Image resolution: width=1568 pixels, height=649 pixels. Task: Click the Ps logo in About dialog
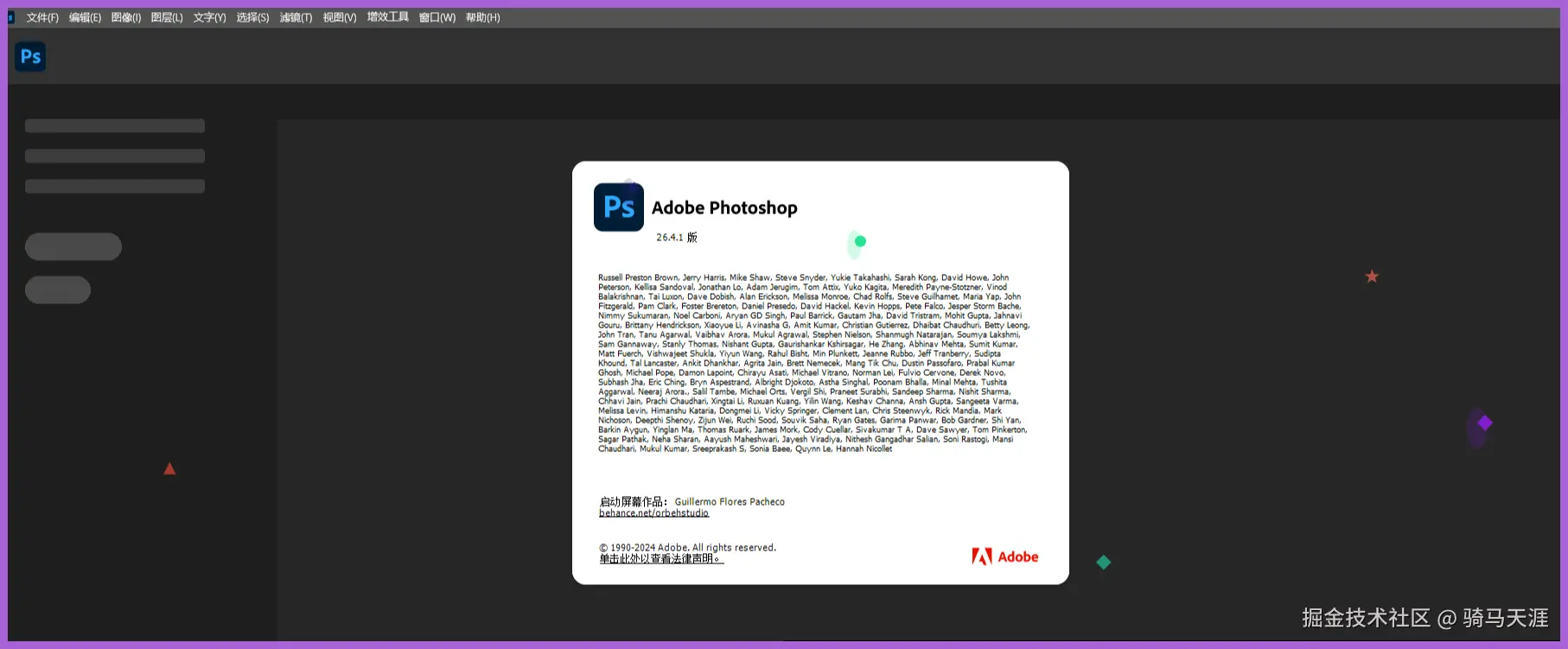pyautogui.click(x=619, y=207)
